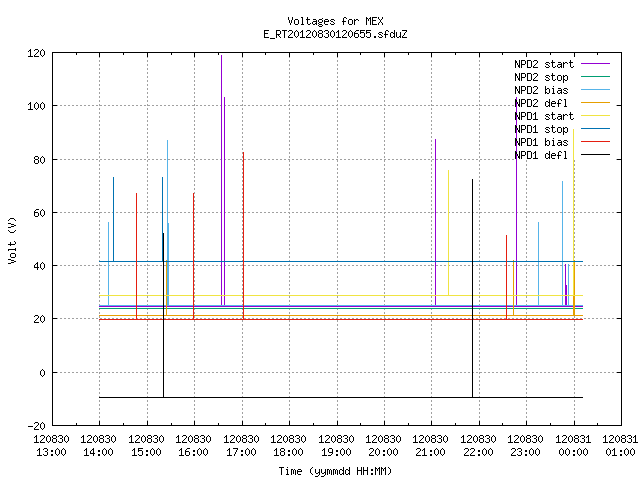Click the 120830 22:00 time tick label
This screenshot has width=640, height=480.
[x=478, y=446]
